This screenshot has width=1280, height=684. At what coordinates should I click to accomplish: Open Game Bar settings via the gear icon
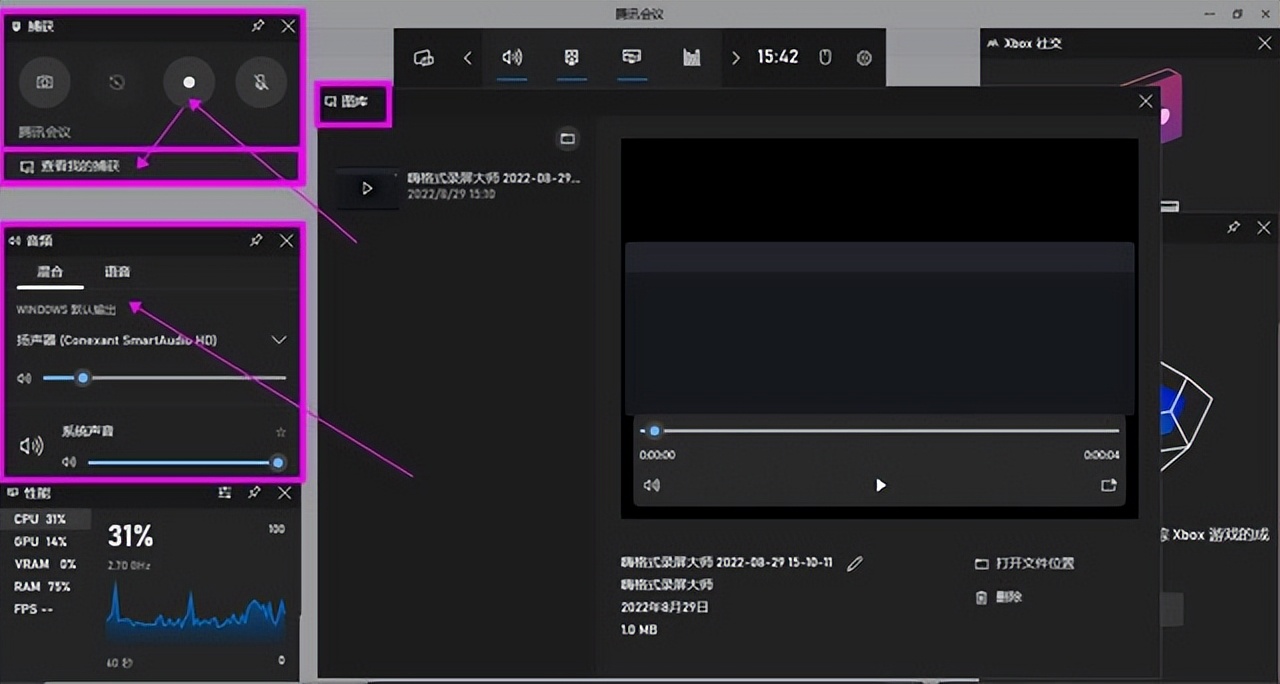click(x=864, y=58)
